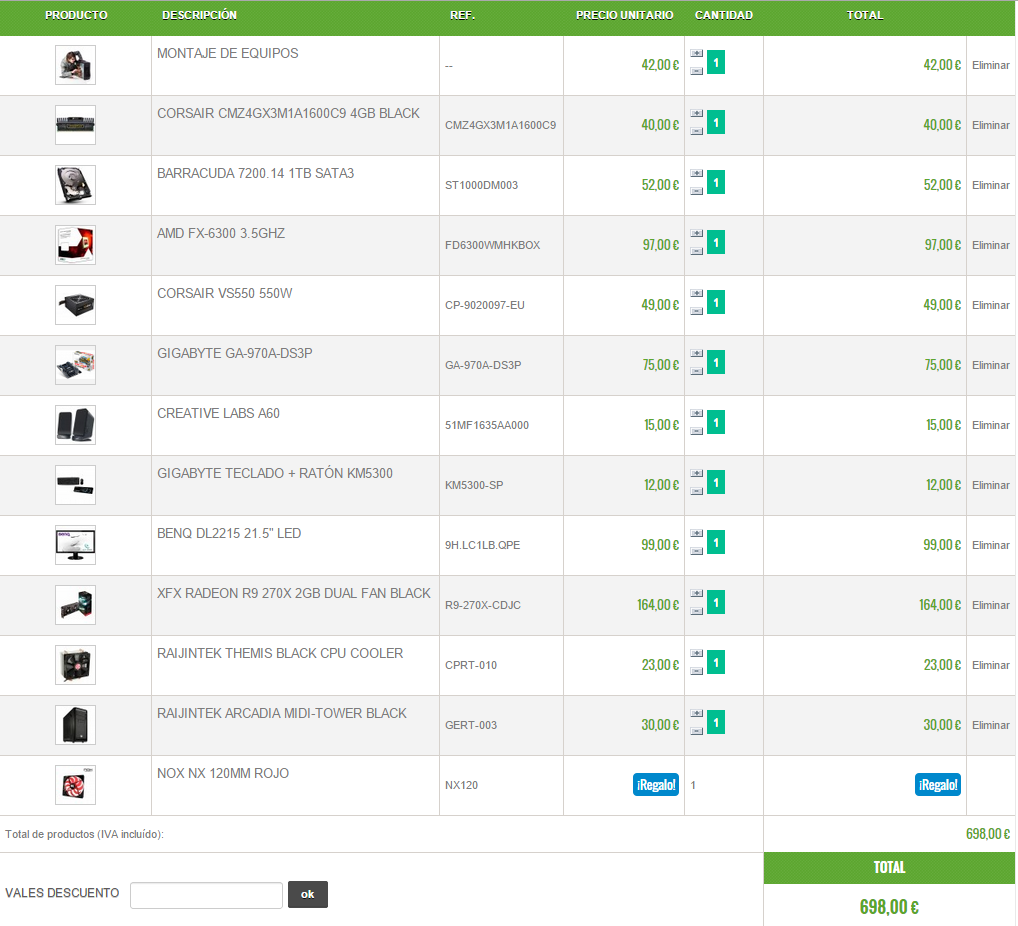Add one more RAIJINTEK THEMIS CPU cooler
The height and width of the screenshot is (926, 1018).
[697, 653]
